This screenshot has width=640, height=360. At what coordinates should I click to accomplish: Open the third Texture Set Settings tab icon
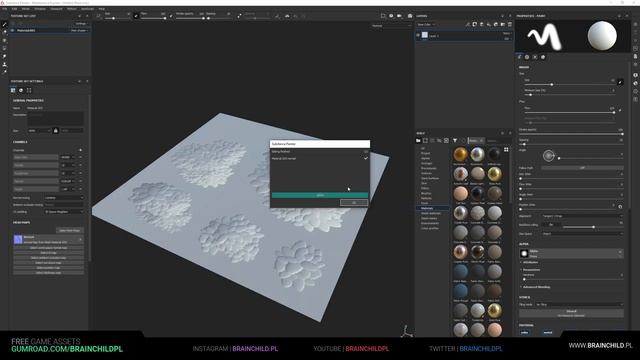tap(29, 90)
